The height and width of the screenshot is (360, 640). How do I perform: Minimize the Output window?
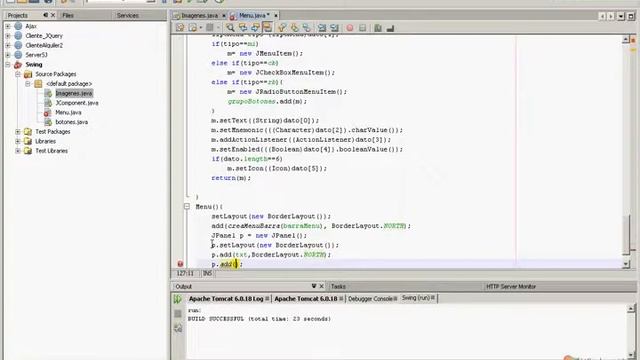(313, 287)
